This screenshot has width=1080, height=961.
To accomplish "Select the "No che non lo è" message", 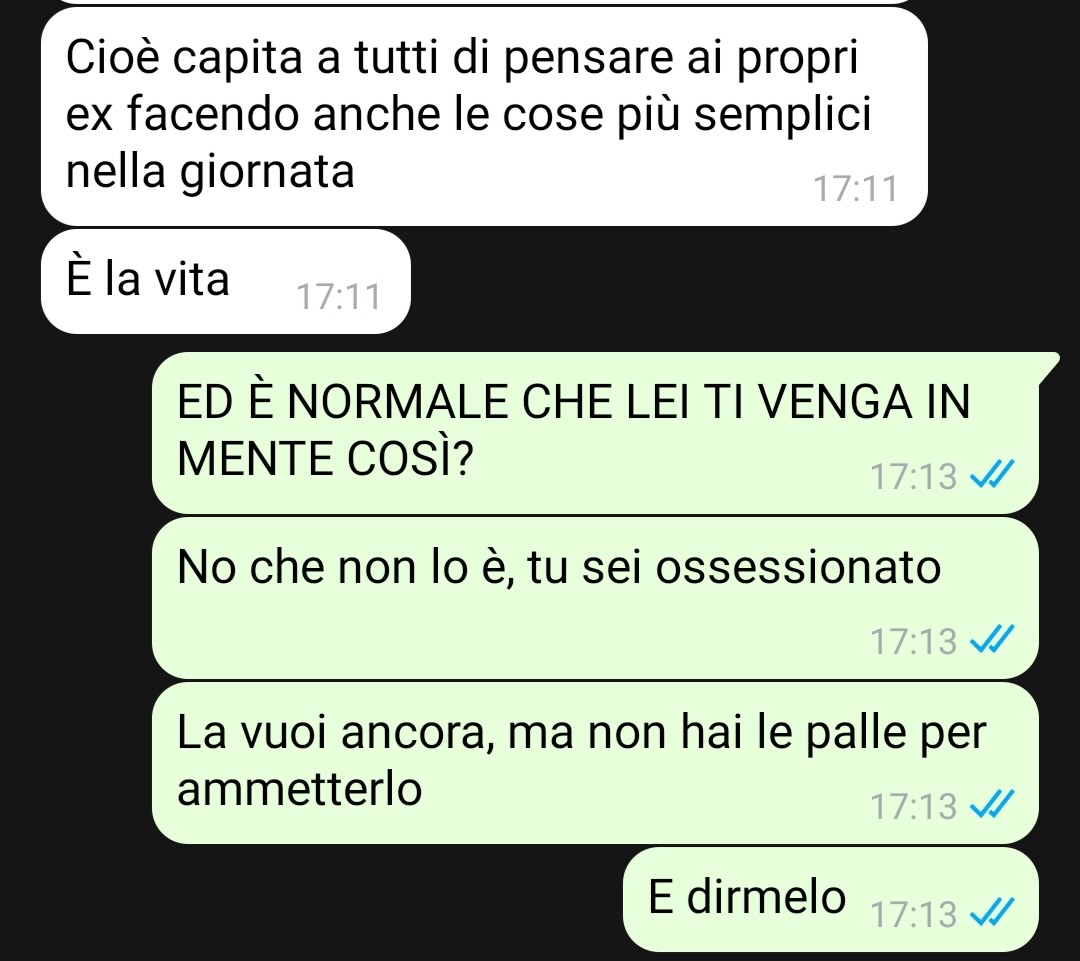I will 595,598.
